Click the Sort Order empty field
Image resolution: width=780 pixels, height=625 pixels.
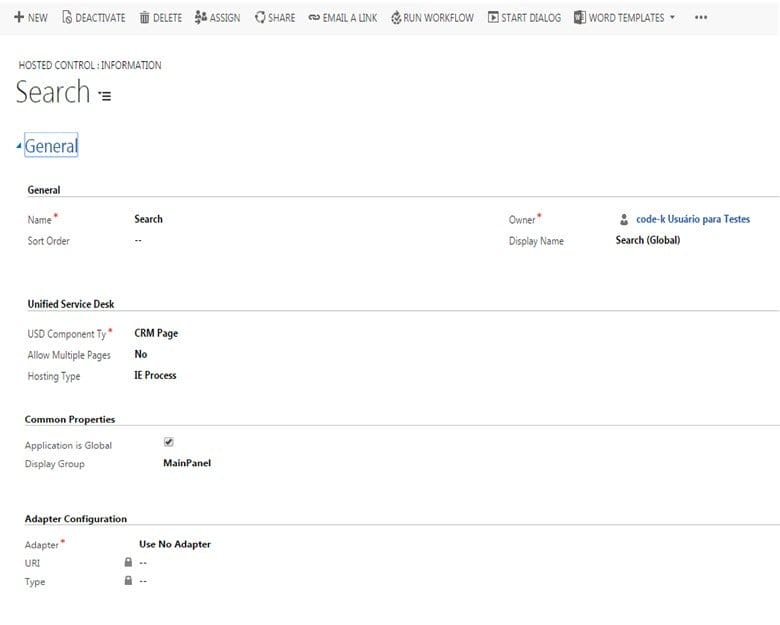point(138,241)
